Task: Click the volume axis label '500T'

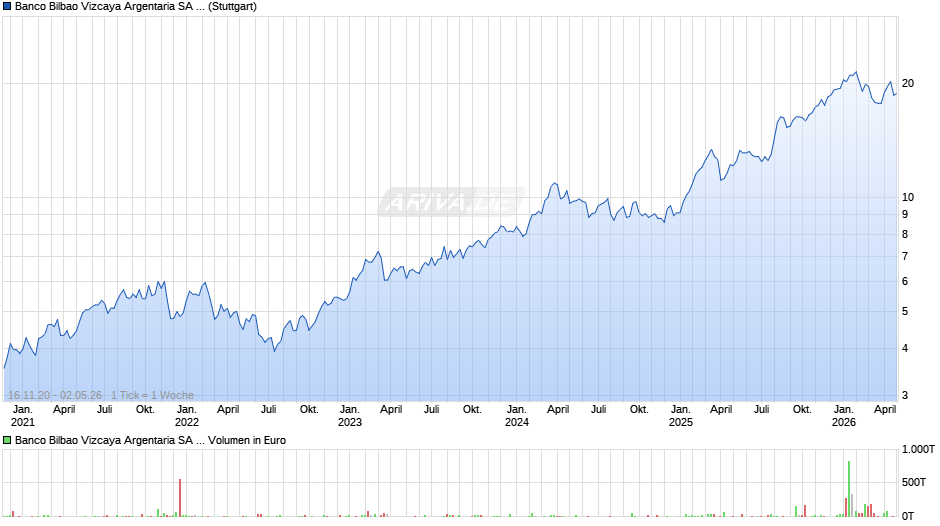Action: (x=914, y=482)
